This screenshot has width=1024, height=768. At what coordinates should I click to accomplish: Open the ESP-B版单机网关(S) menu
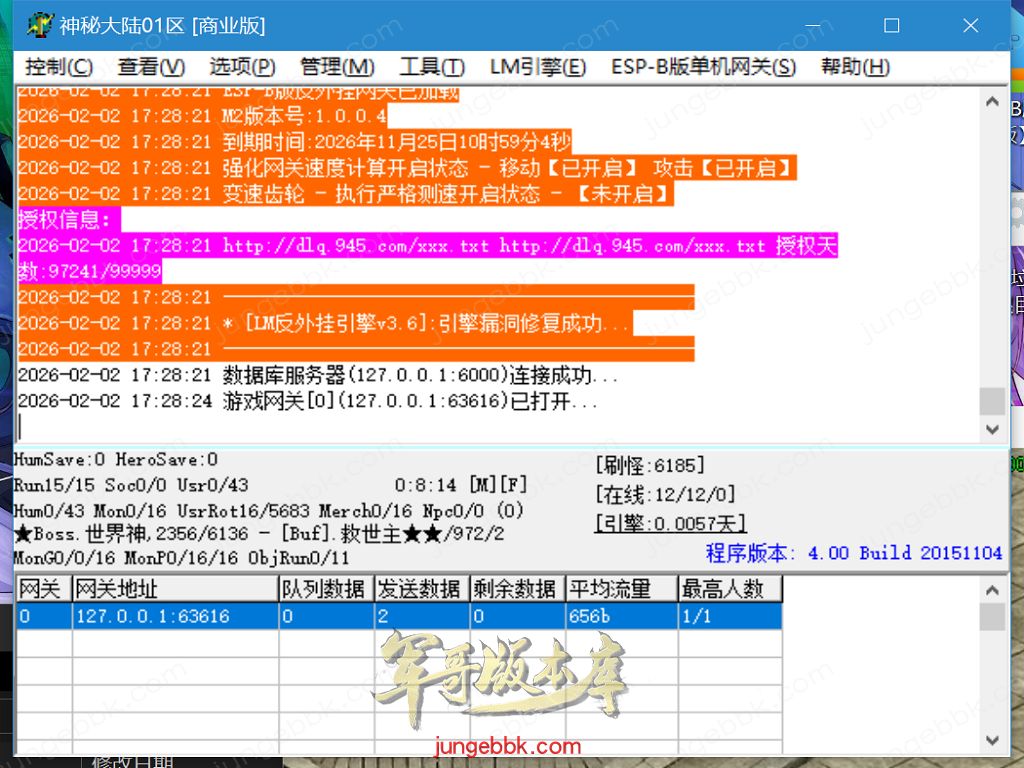703,67
